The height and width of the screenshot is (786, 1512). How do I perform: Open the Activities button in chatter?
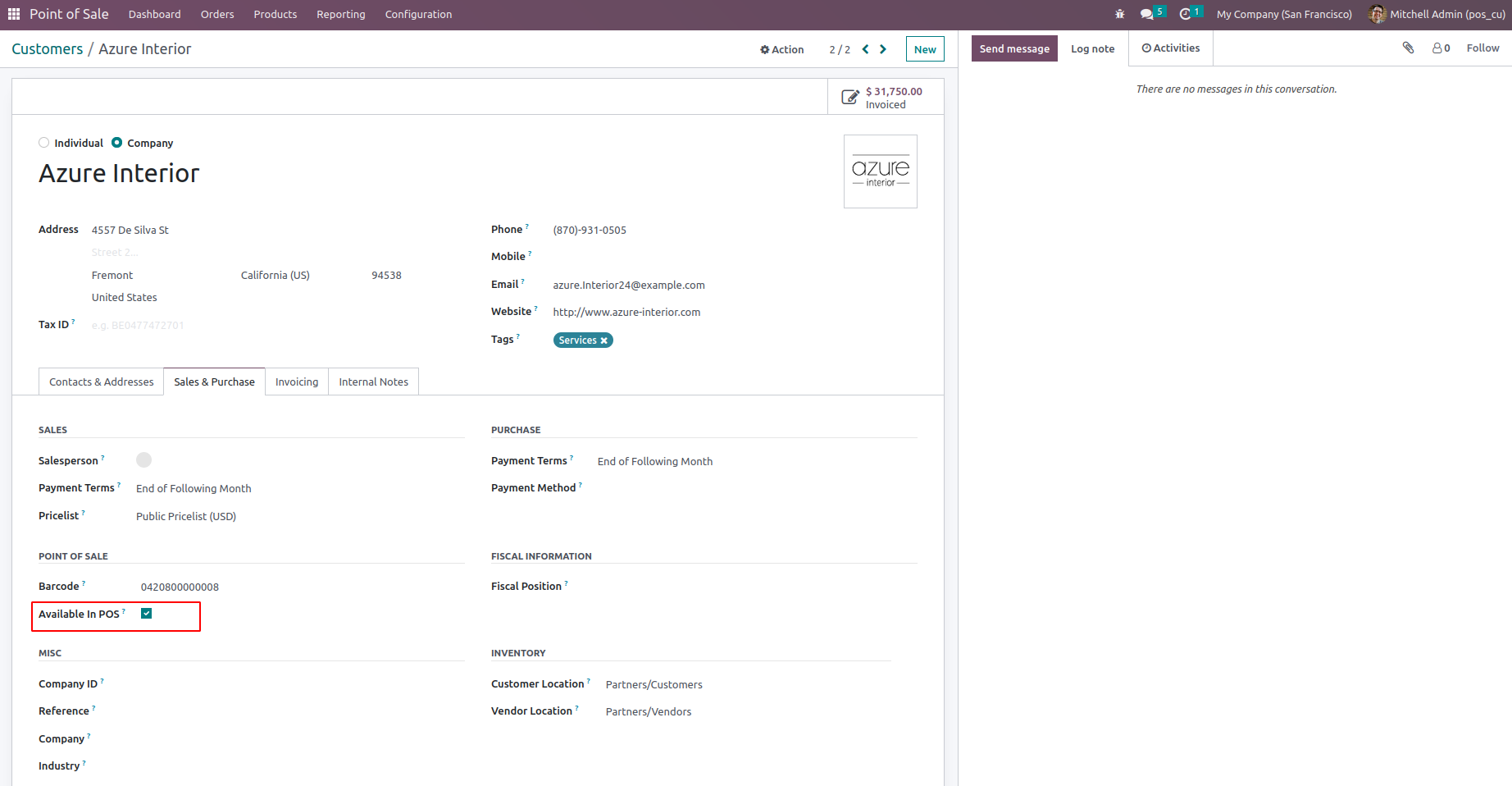1171,48
